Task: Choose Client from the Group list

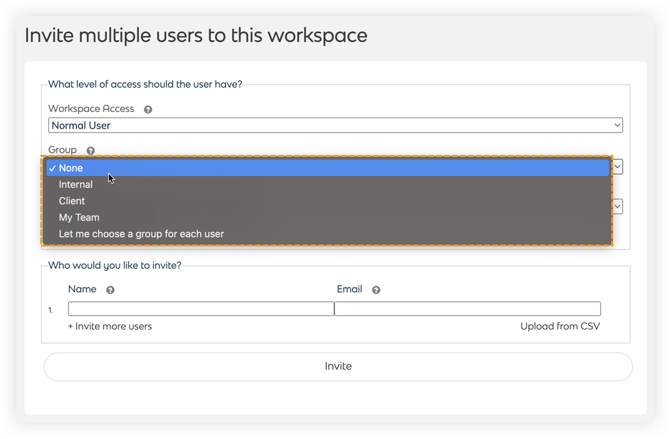Action: pos(328,201)
